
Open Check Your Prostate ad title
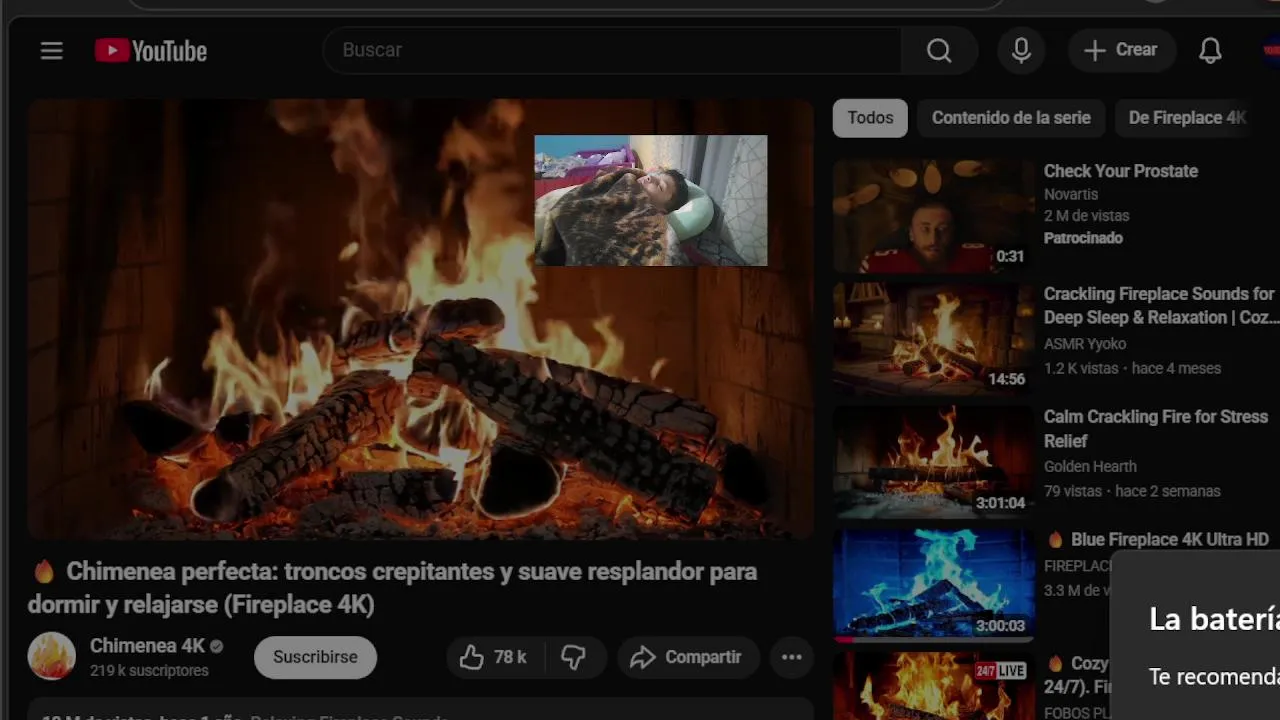coord(1120,171)
